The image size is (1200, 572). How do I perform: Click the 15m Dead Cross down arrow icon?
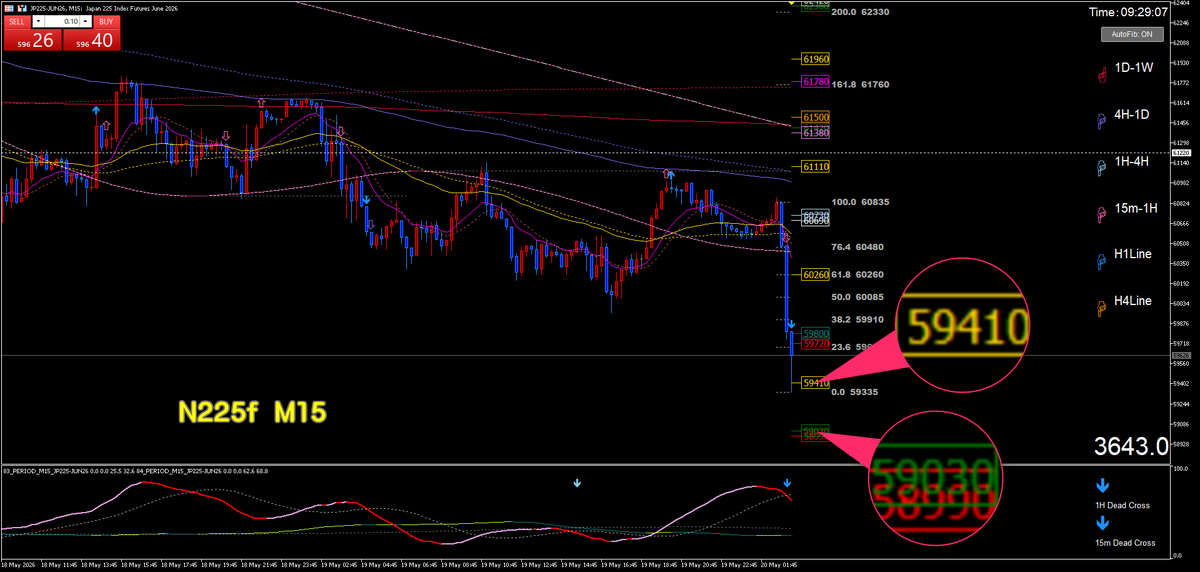pos(1102,523)
